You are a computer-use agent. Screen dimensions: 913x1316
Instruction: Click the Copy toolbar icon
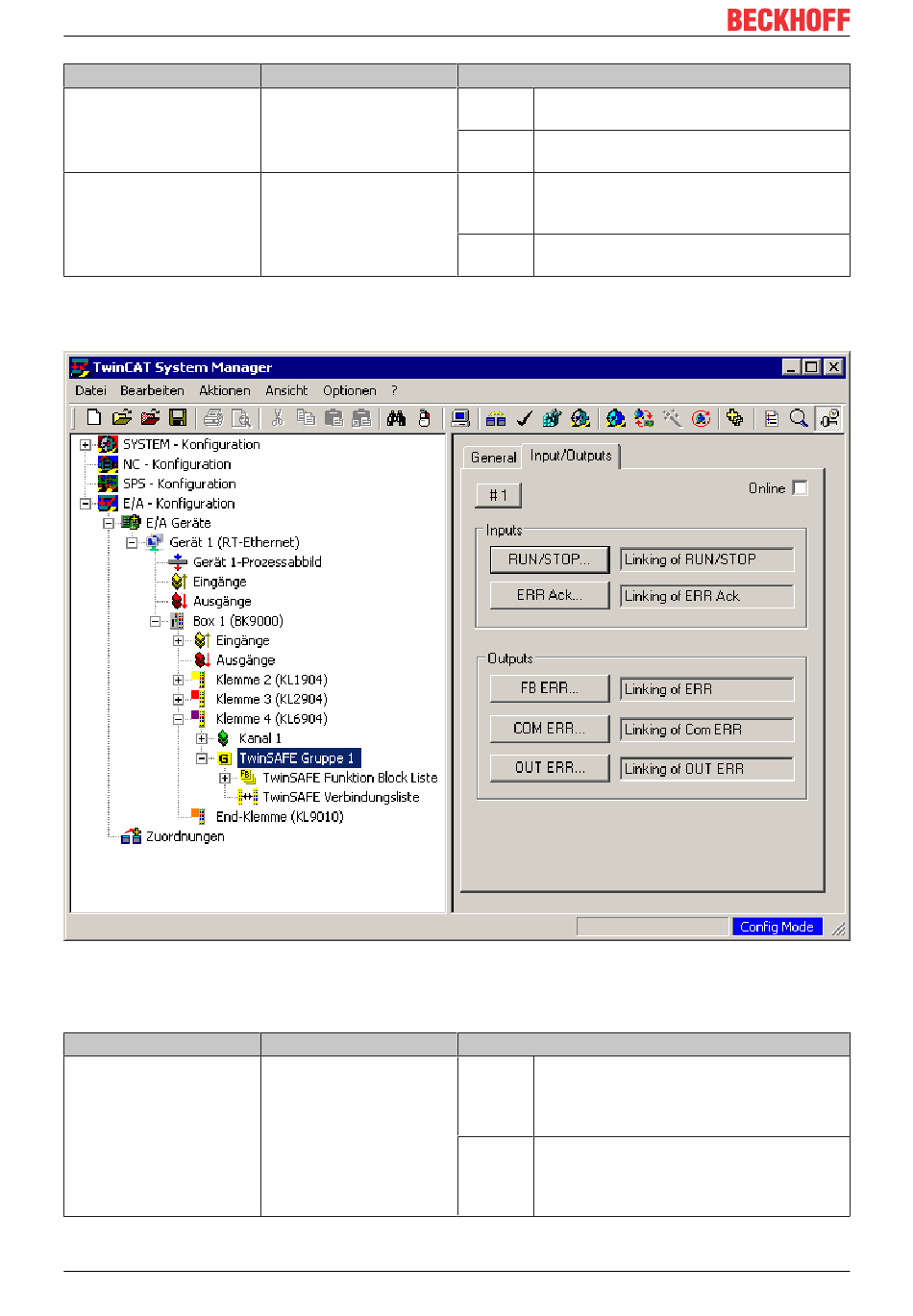306,417
